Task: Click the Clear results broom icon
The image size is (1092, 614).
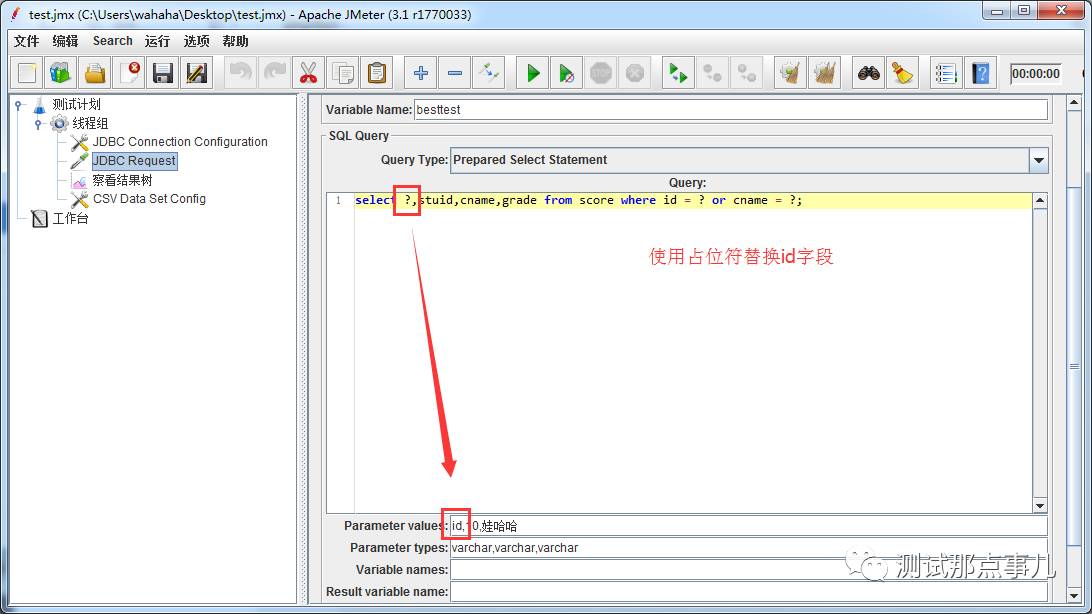Action: point(790,73)
